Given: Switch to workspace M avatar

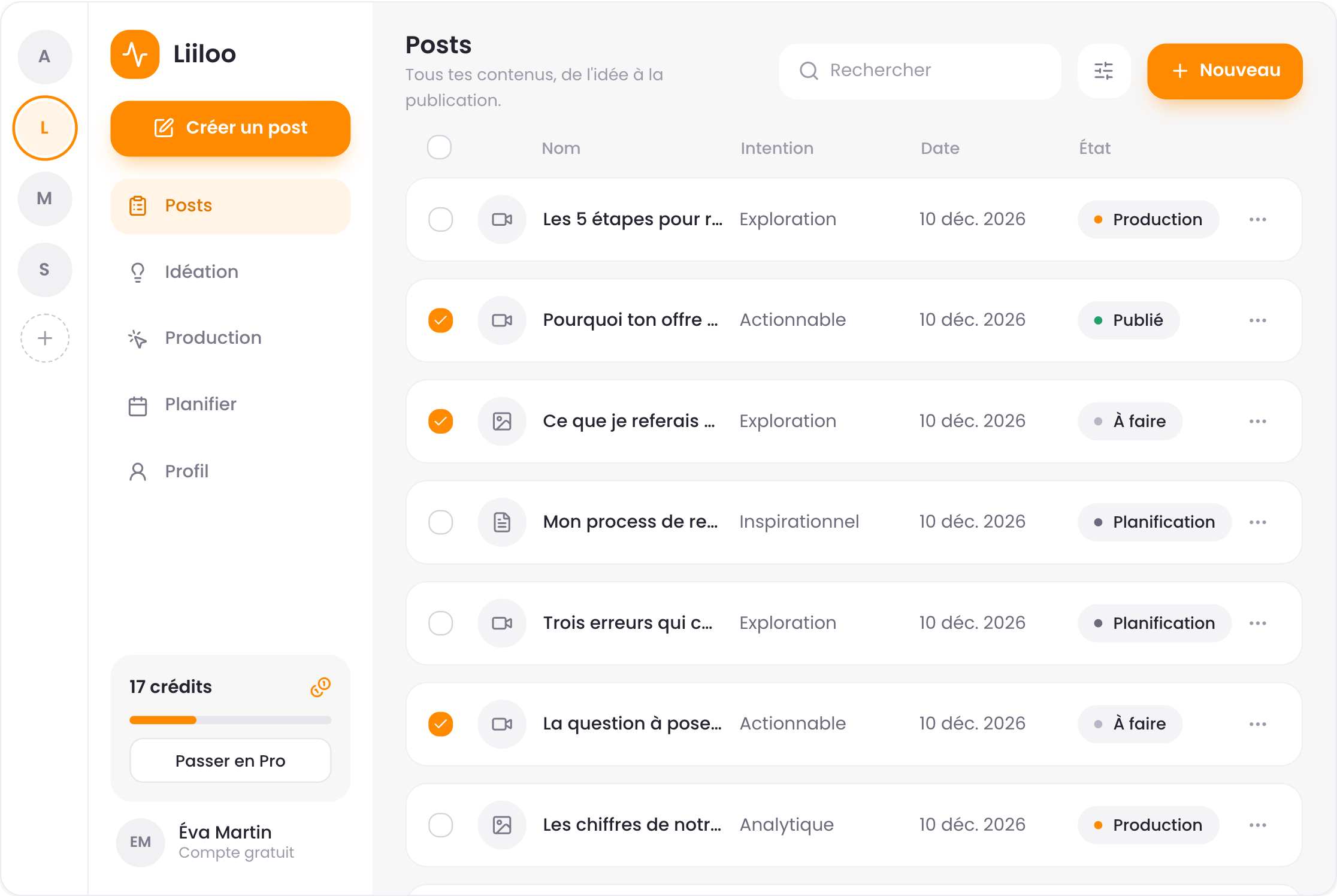Looking at the screenshot, I should tap(45, 199).
